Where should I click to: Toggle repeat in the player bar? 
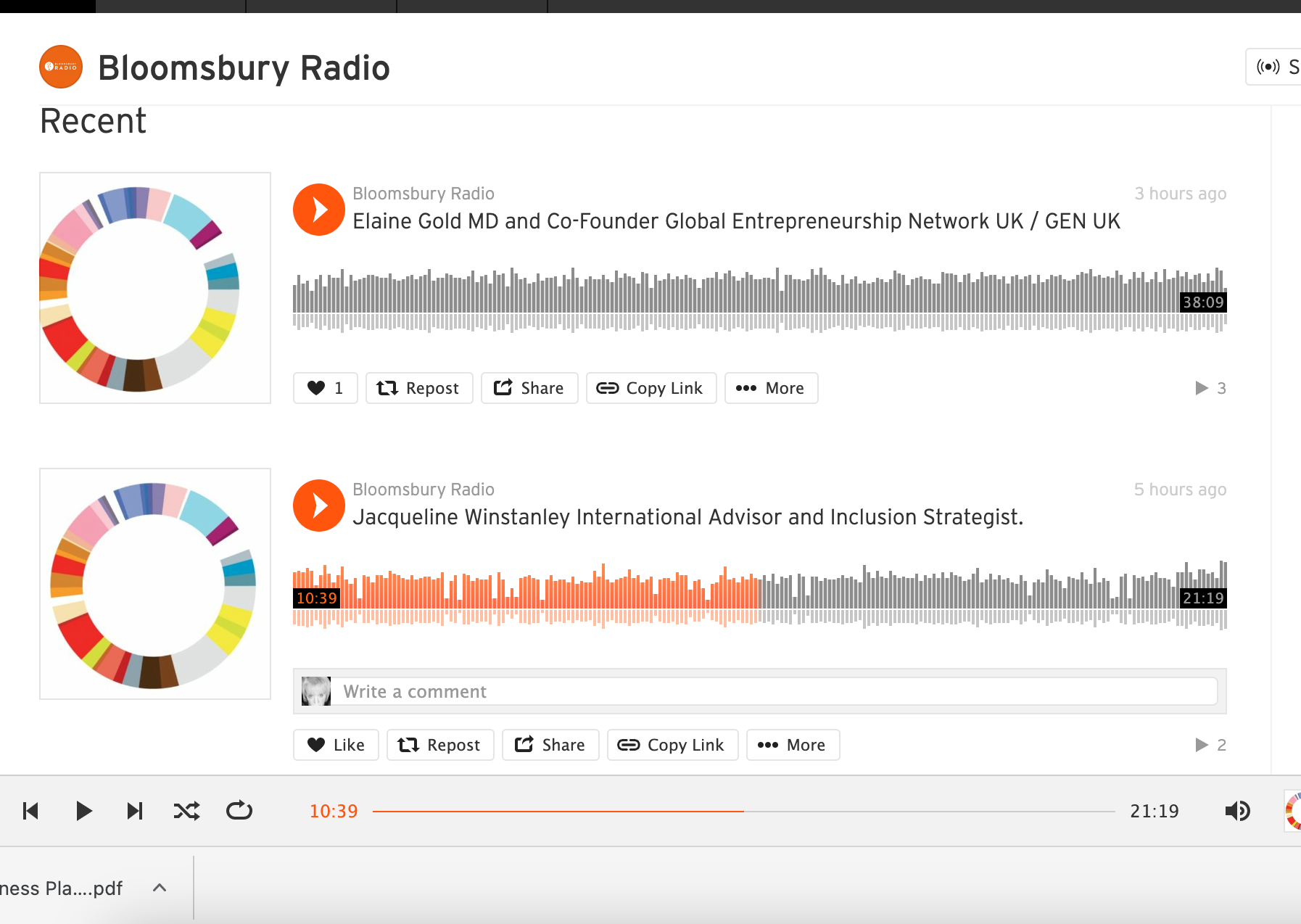239,811
